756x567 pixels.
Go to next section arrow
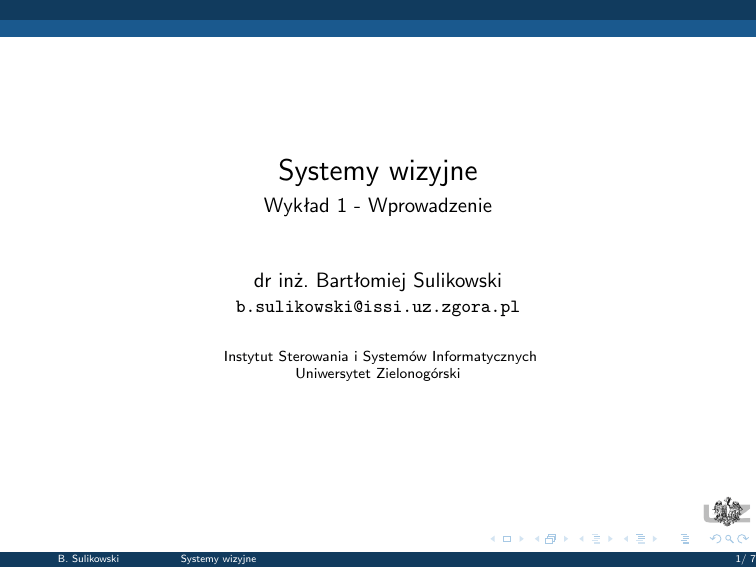(x=652, y=540)
